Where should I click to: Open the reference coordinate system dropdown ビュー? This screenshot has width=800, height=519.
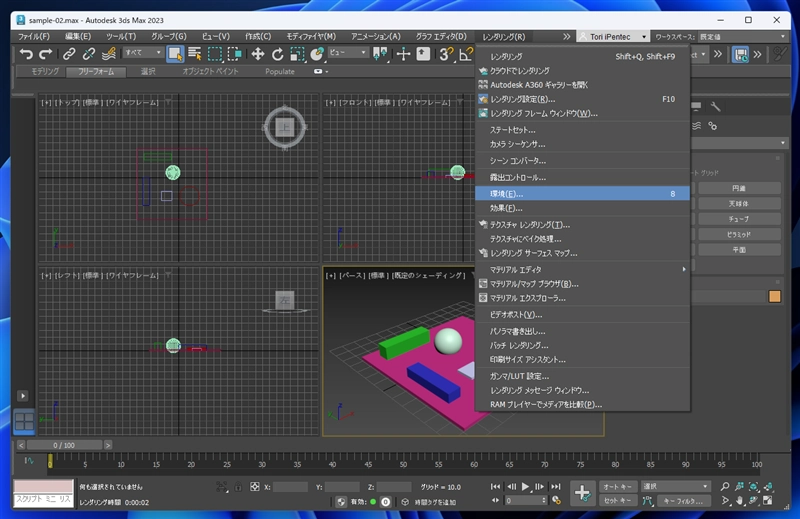pyautogui.click(x=348, y=53)
